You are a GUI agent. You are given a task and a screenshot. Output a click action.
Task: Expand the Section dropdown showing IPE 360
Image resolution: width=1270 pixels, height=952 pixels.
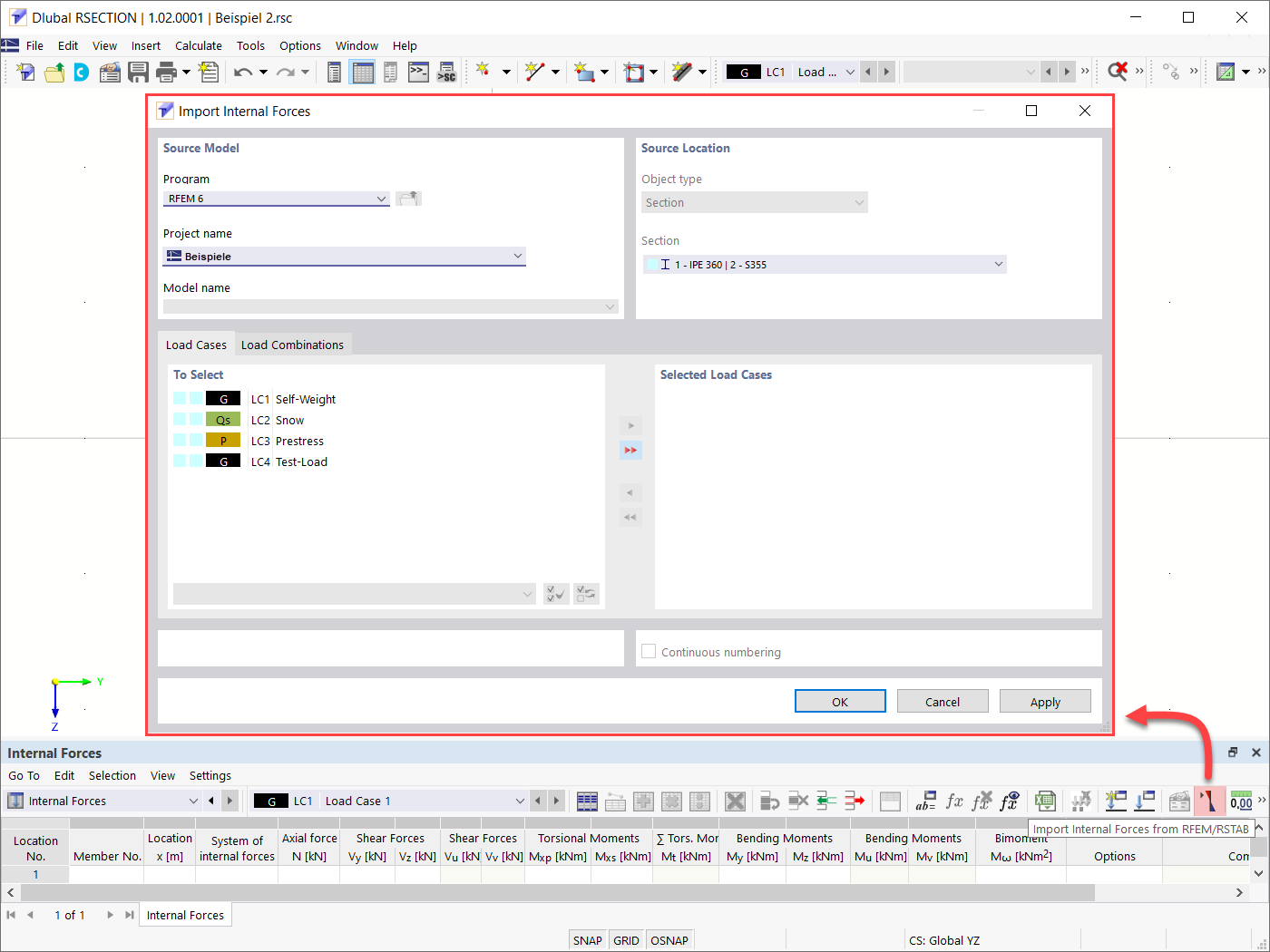point(997,264)
